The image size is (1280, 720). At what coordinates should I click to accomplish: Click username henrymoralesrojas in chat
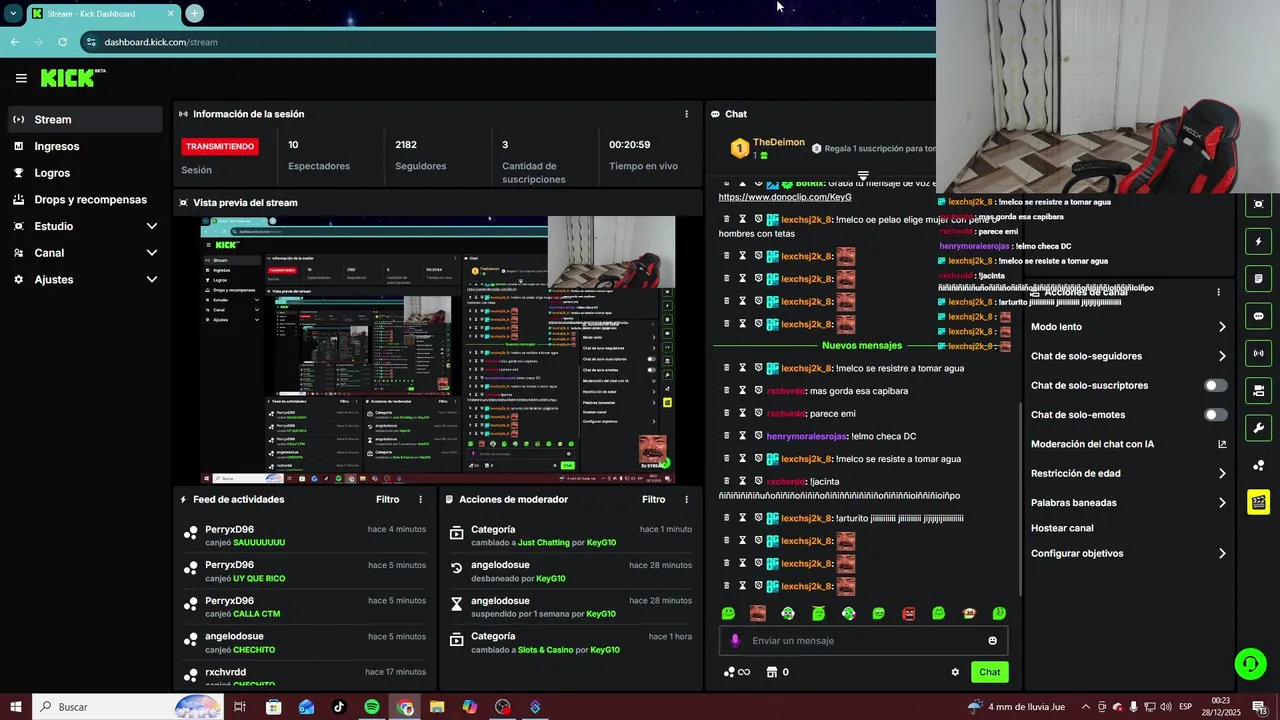tap(806, 436)
